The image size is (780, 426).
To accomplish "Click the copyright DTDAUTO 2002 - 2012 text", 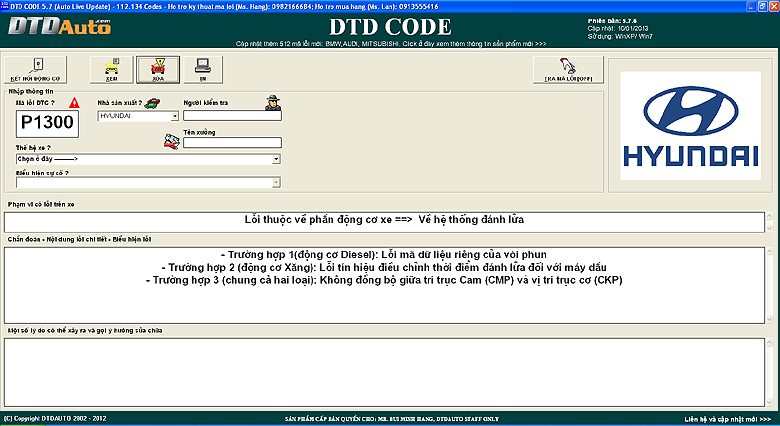I will coord(55,419).
